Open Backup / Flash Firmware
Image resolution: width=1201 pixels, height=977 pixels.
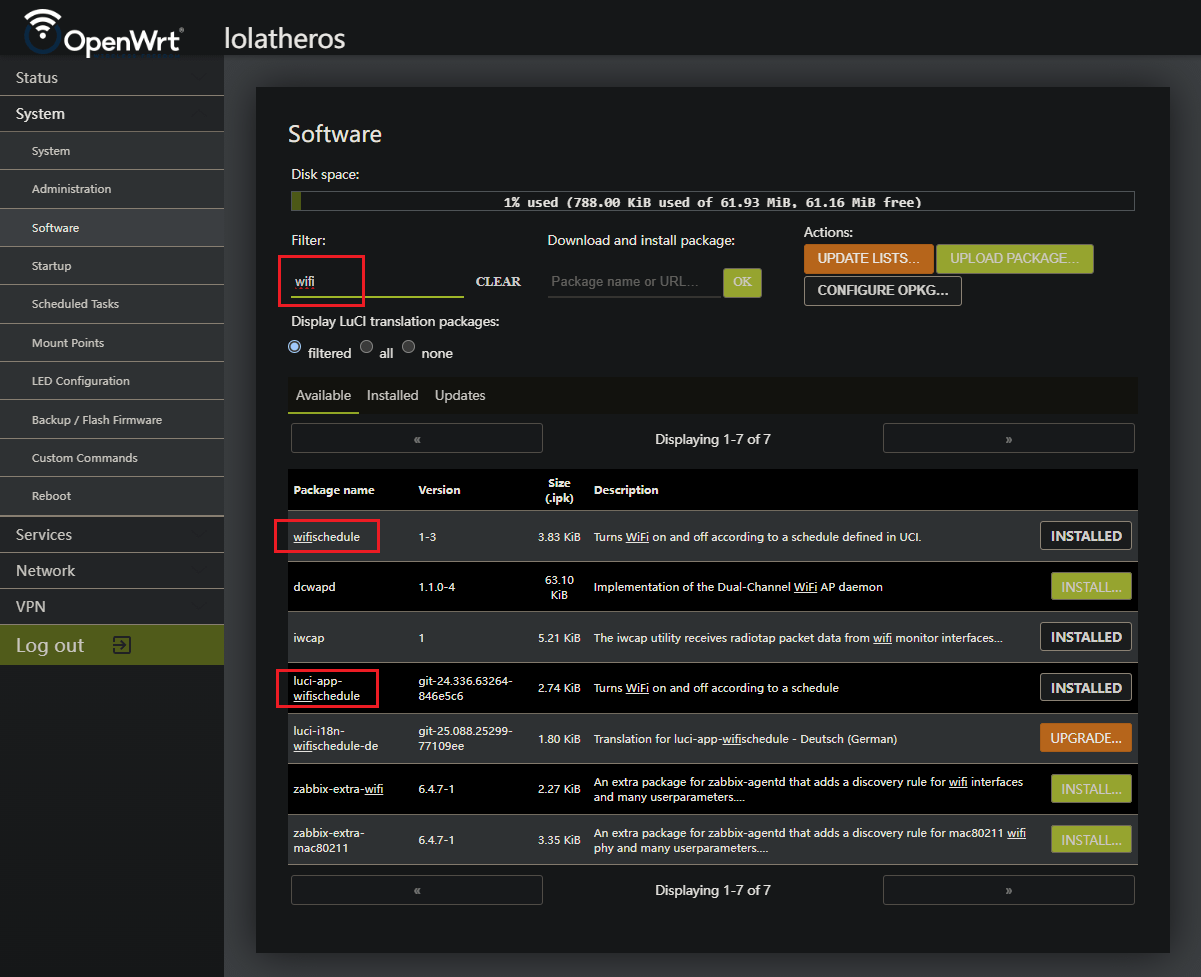point(112,420)
